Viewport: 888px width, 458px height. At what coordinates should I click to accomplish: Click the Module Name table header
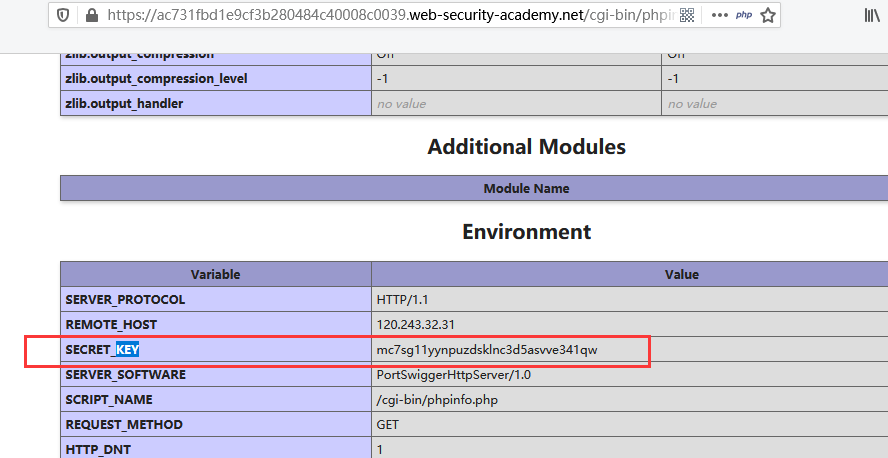526,188
